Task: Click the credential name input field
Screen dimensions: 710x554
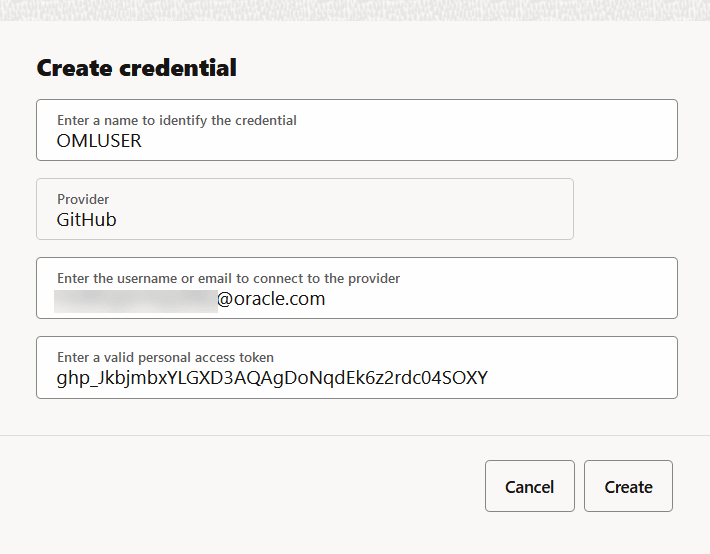Action: 356,130
